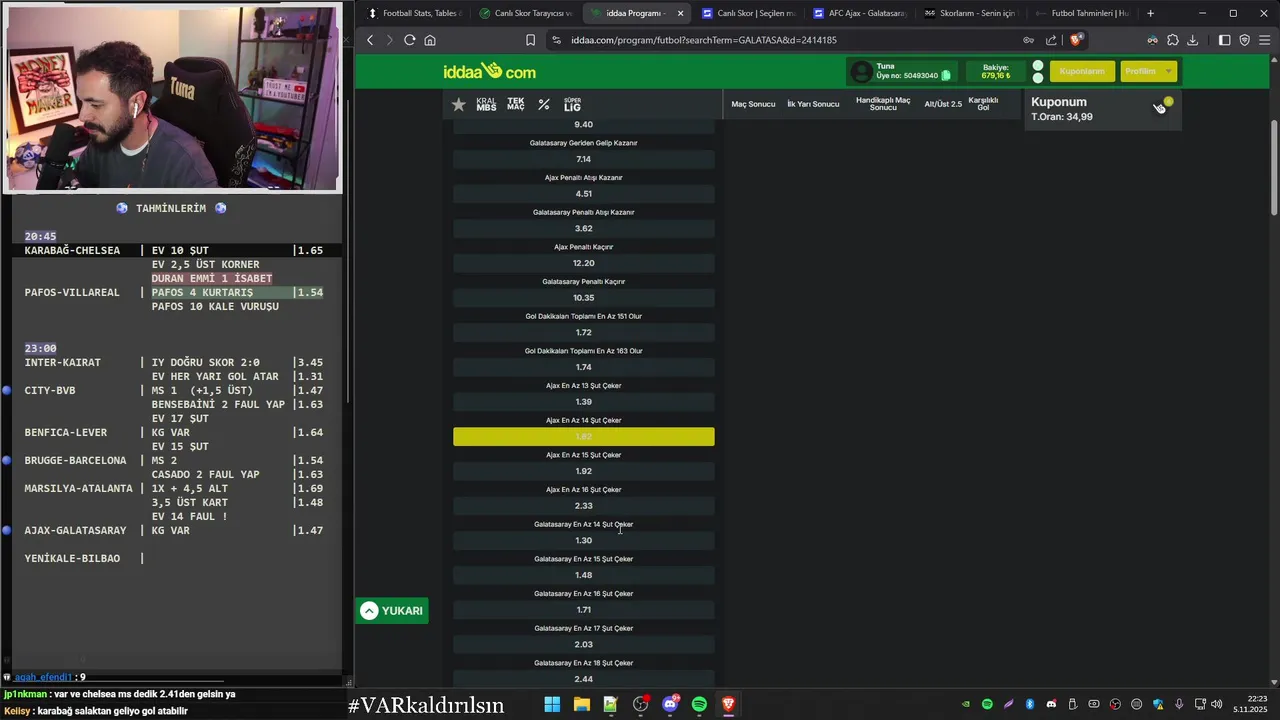Viewport: 1280px width, 720px height.
Task: Pick odds 1.92 Ajax En Az 15 Şut
Action: pyautogui.click(x=584, y=471)
